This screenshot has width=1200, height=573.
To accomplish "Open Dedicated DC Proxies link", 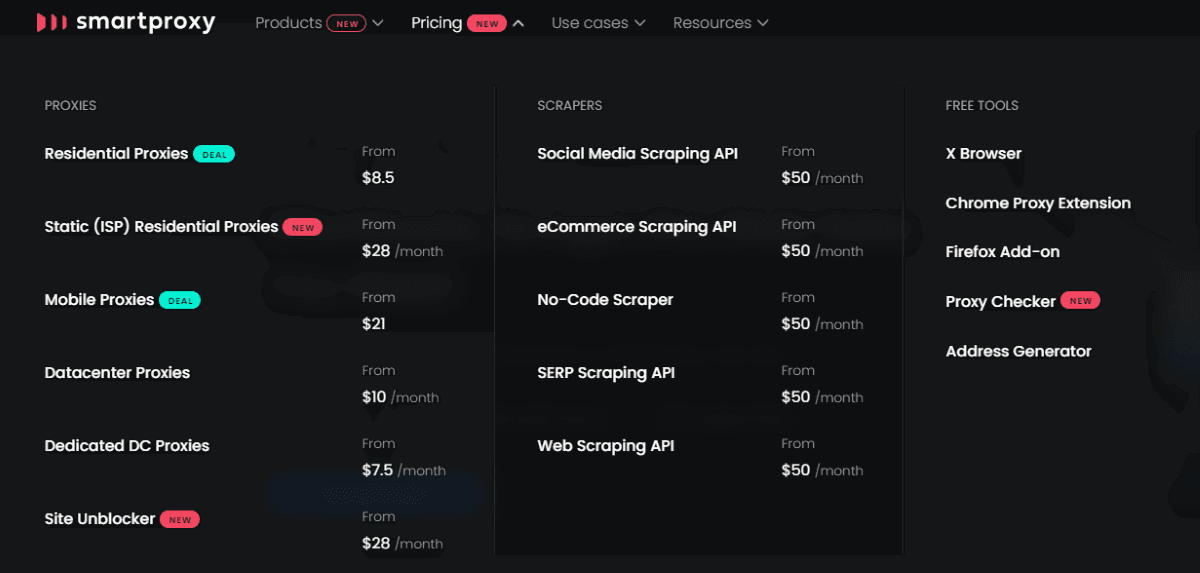I will (127, 446).
